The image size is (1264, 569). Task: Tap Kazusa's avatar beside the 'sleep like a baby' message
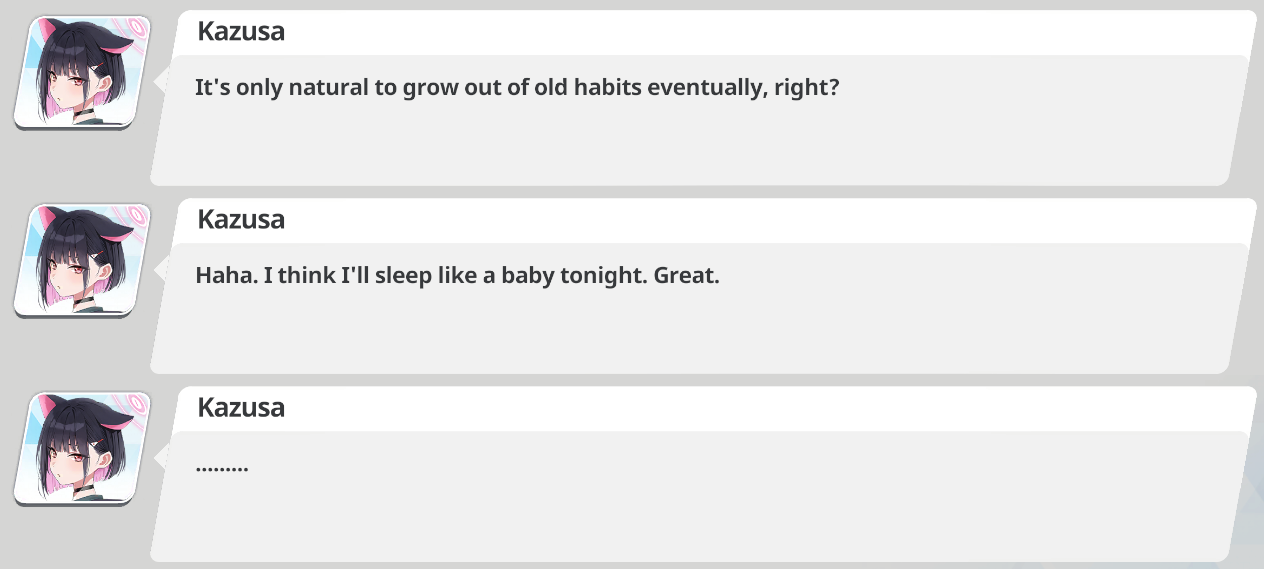click(82, 260)
